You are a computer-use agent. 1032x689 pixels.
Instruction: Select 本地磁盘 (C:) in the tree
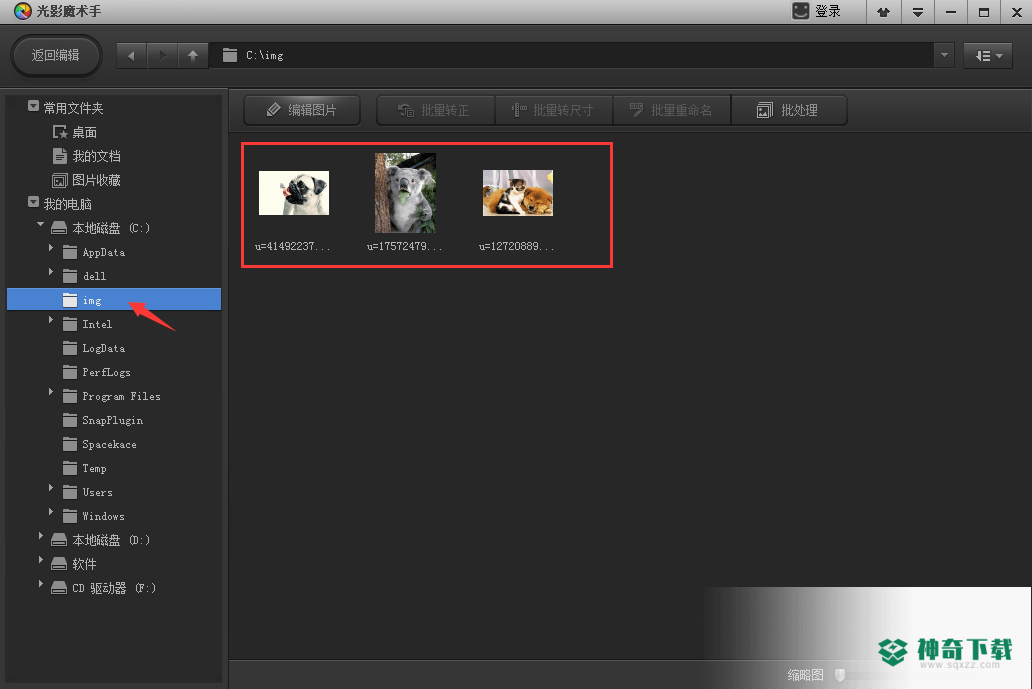[x=101, y=228]
